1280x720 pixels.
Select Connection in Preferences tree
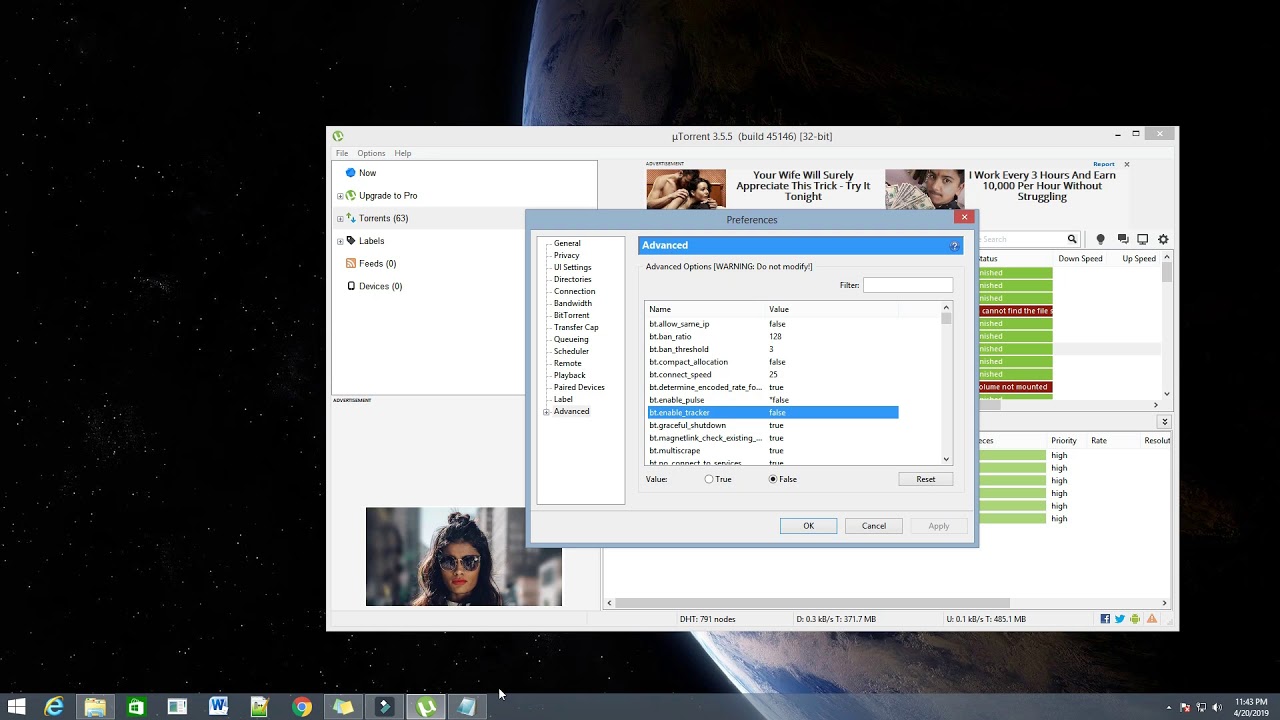[x=574, y=291]
